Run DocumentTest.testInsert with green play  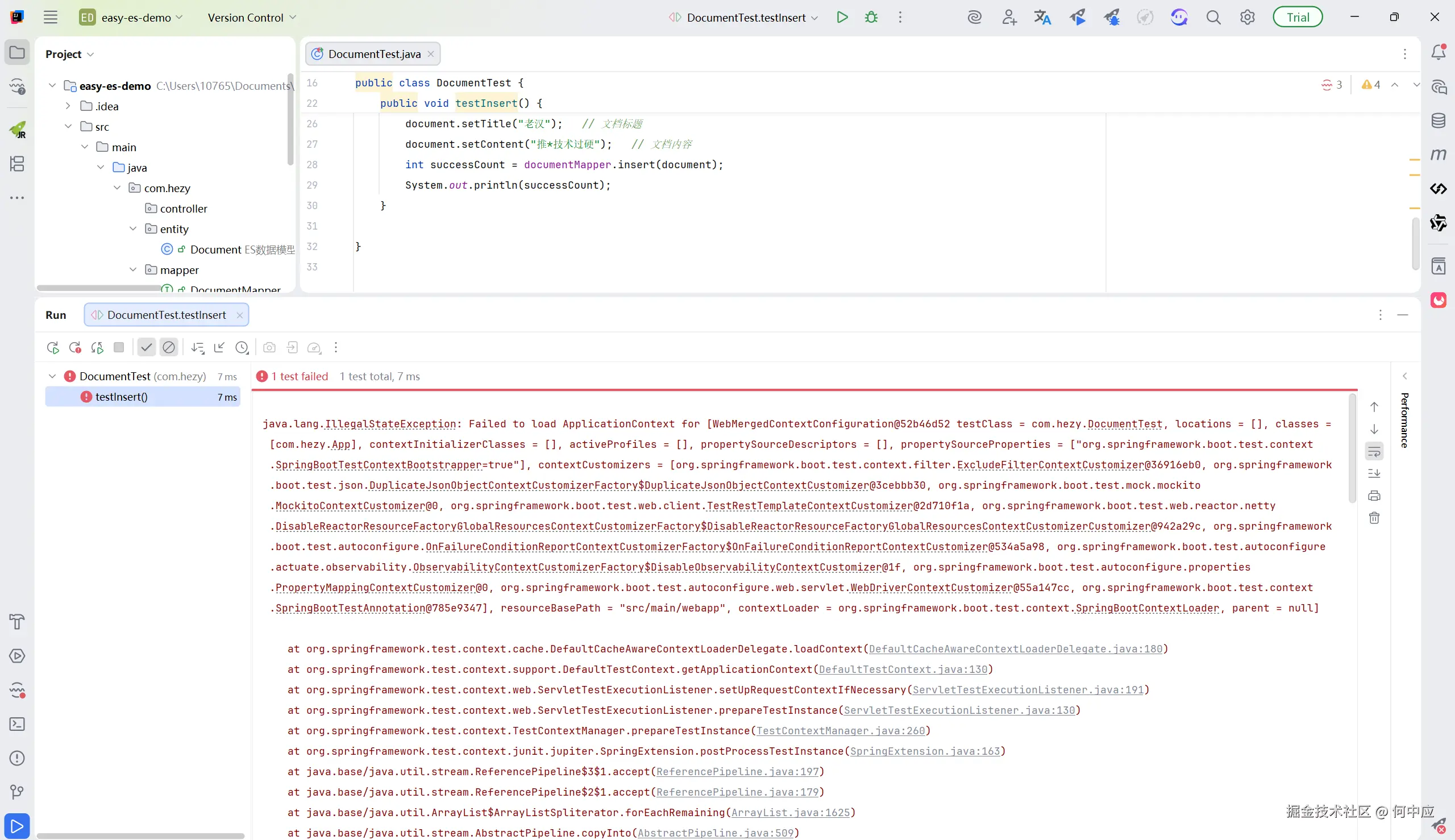point(842,17)
